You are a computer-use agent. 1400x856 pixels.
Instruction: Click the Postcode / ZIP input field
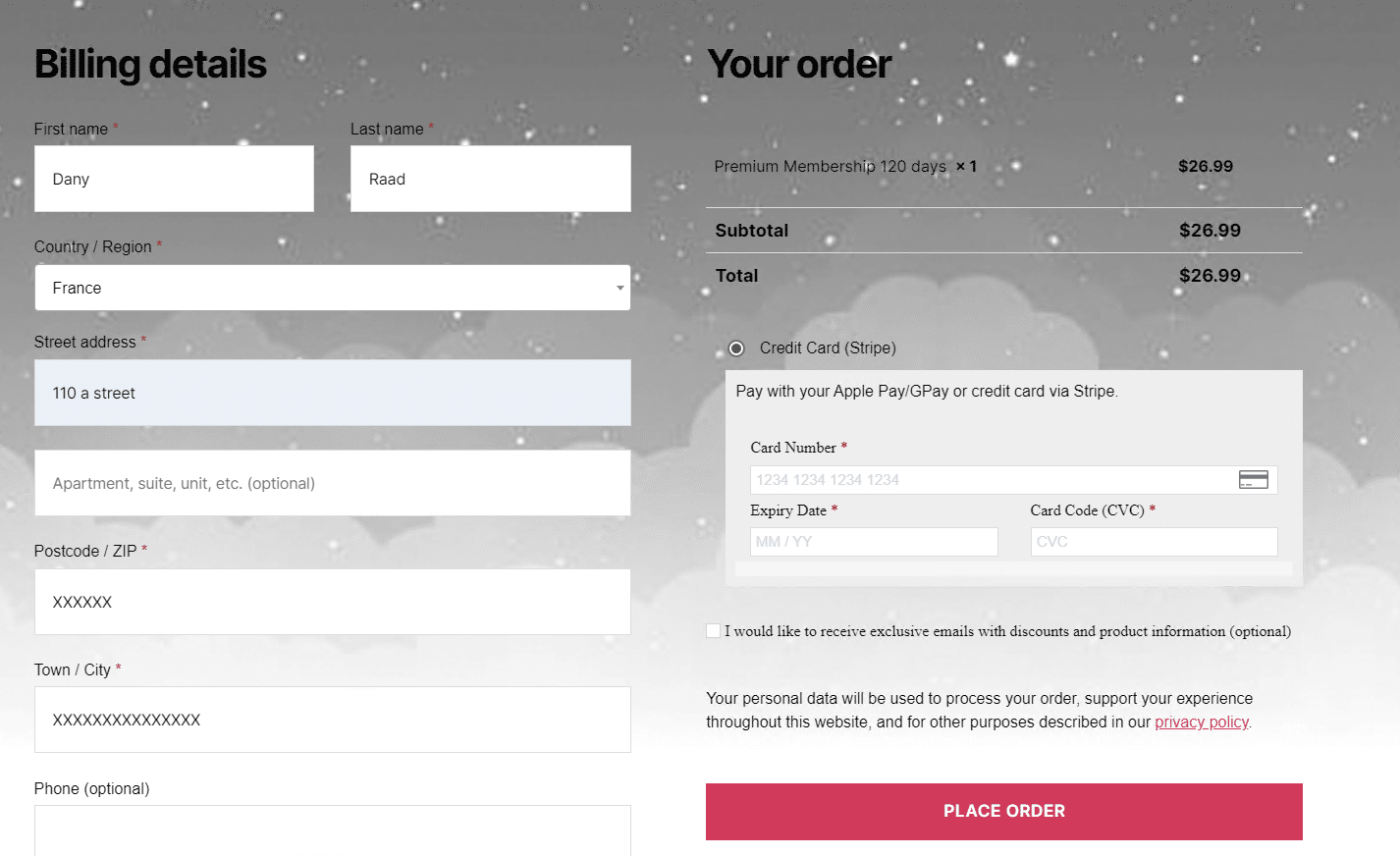[x=332, y=602]
